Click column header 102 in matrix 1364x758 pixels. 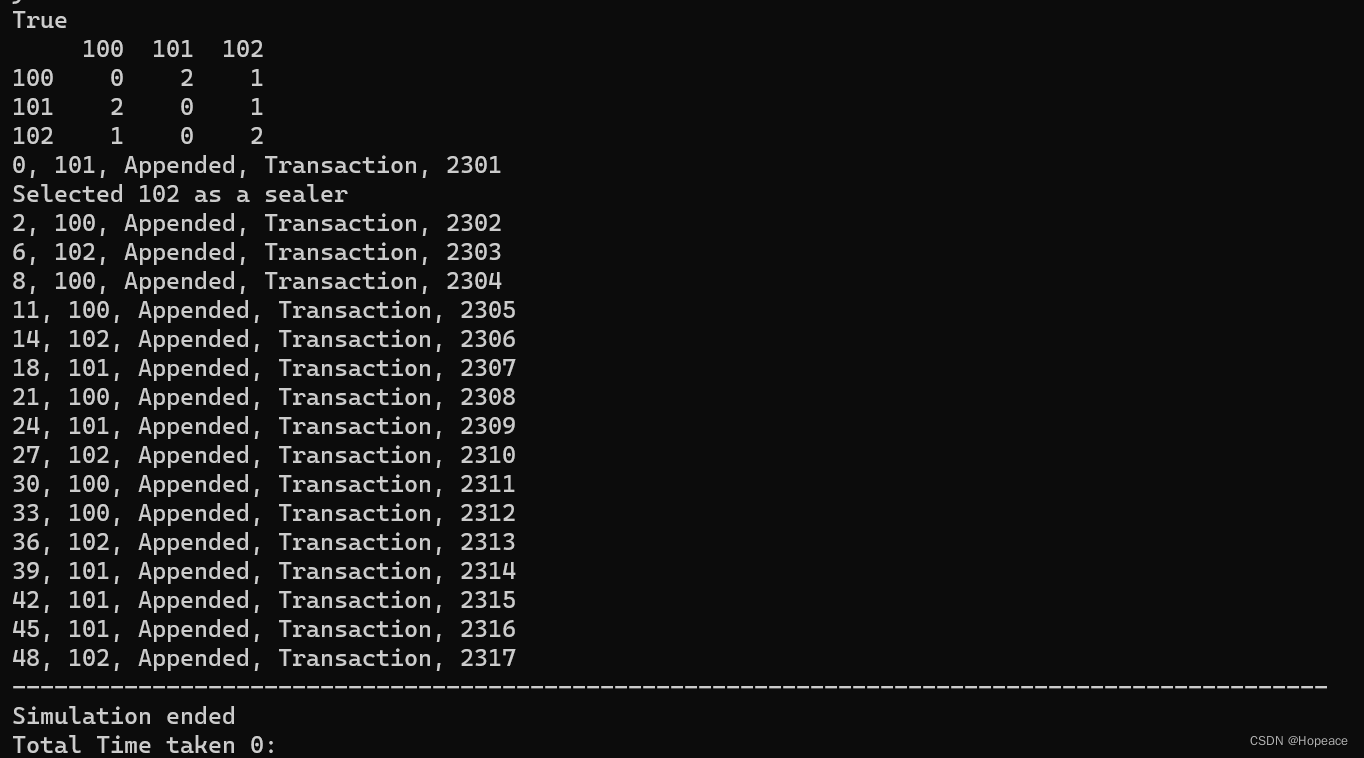[x=243, y=49]
